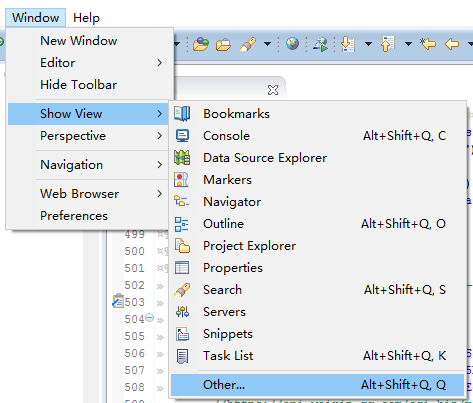Open the Window menu
473x403 pixels.
click(x=35, y=17)
